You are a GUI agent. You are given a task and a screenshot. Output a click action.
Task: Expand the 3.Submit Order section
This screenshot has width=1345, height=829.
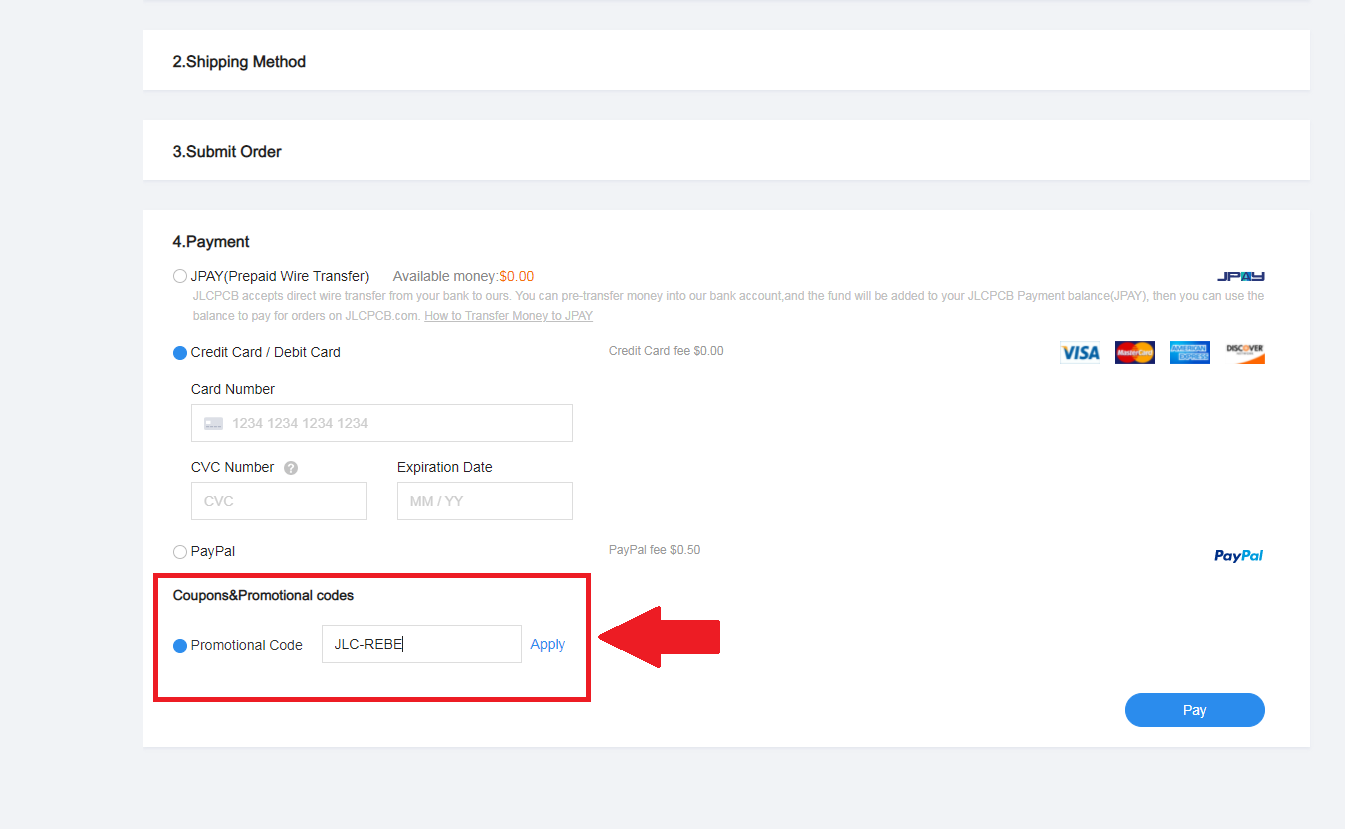[227, 151]
